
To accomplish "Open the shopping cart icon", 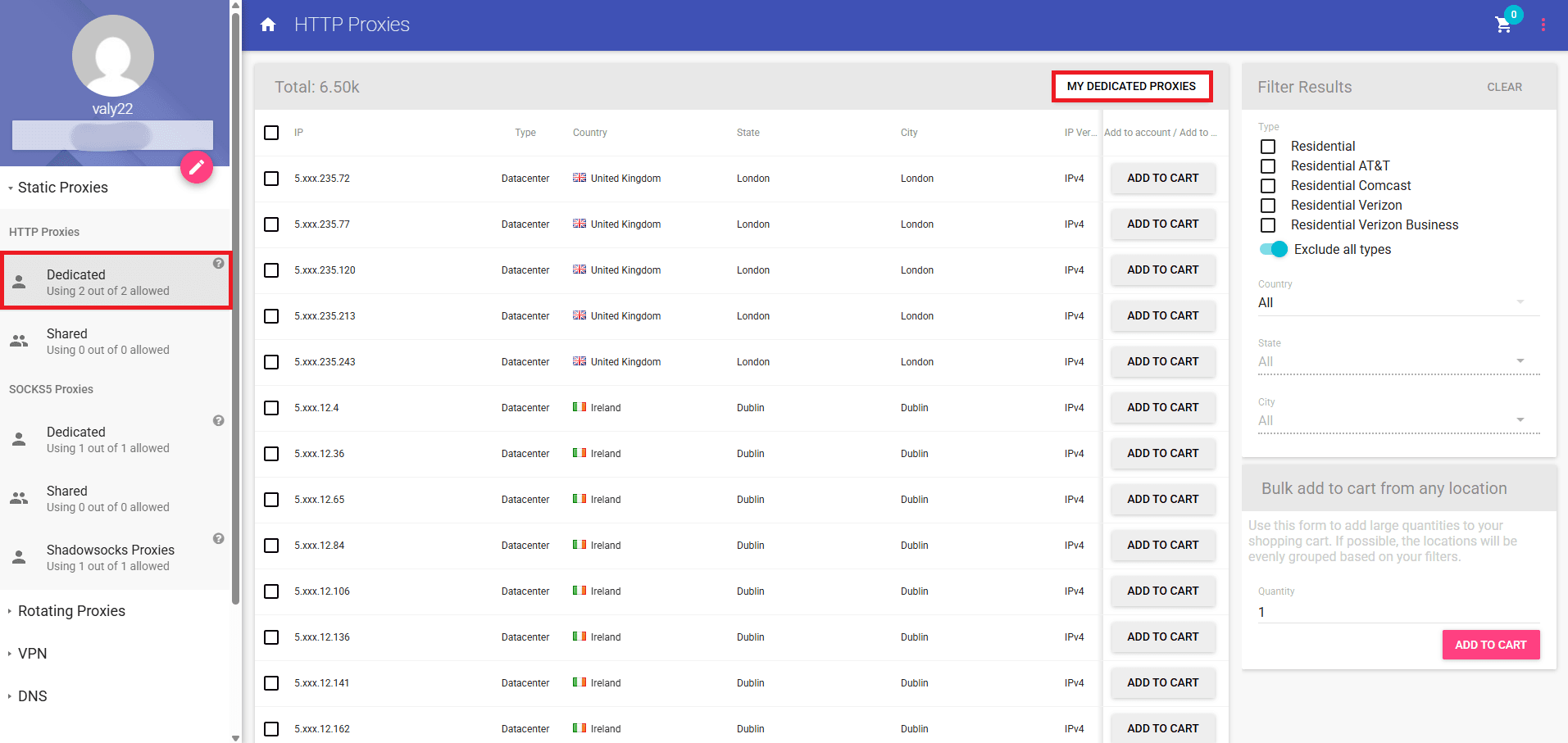I will [x=1503, y=25].
